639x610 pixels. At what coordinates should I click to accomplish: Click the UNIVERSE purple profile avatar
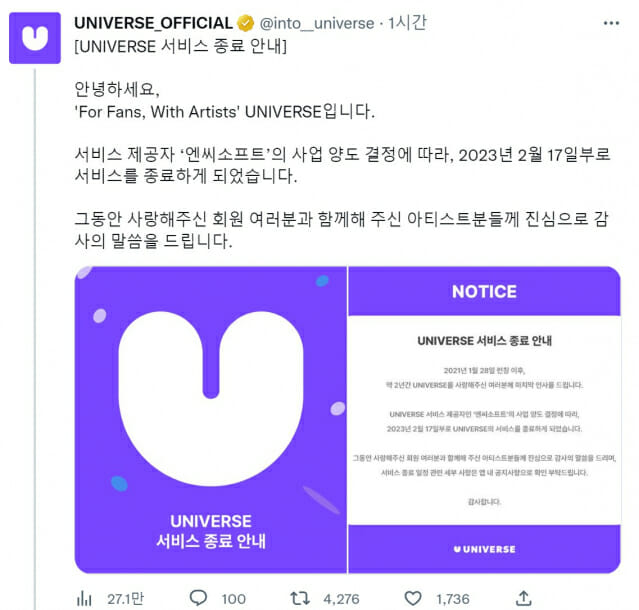tap(35, 38)
